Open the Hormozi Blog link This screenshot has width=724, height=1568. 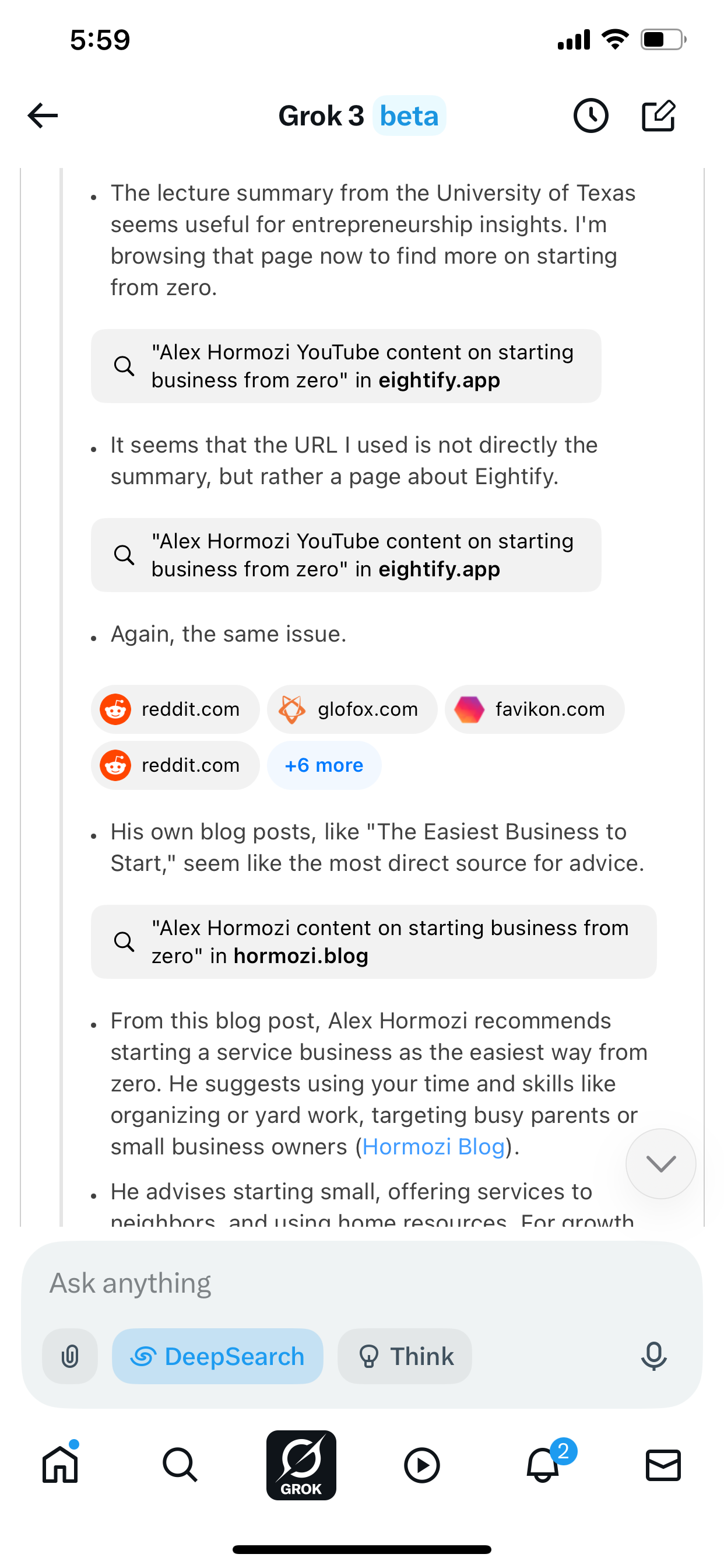433,1147
